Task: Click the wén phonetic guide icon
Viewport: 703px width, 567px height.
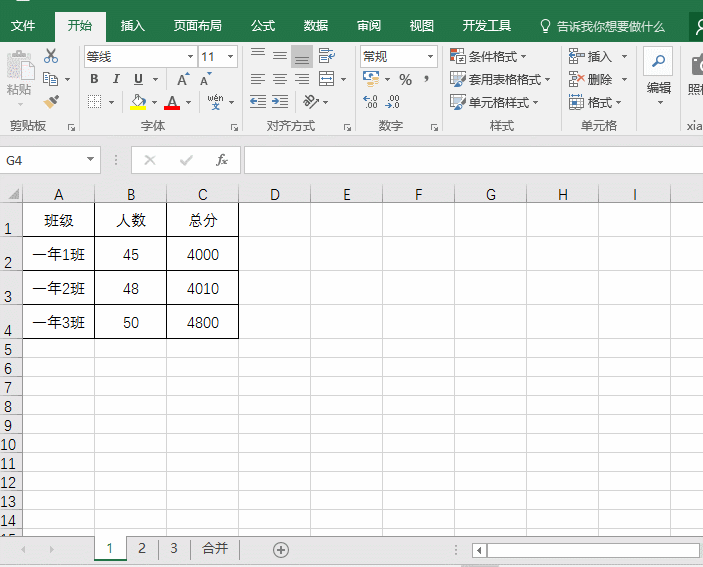Action: [215, 102]
